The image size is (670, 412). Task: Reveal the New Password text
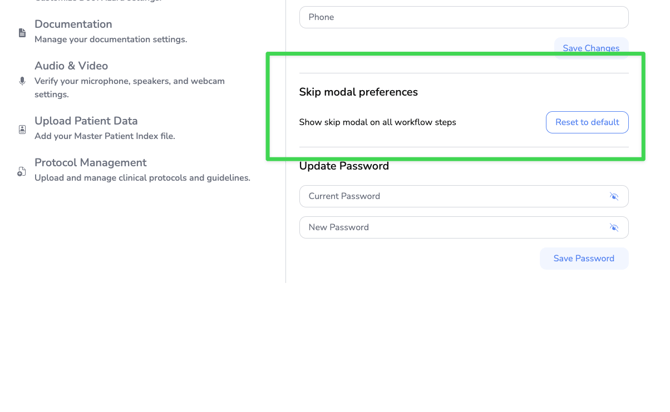point(614,228)
